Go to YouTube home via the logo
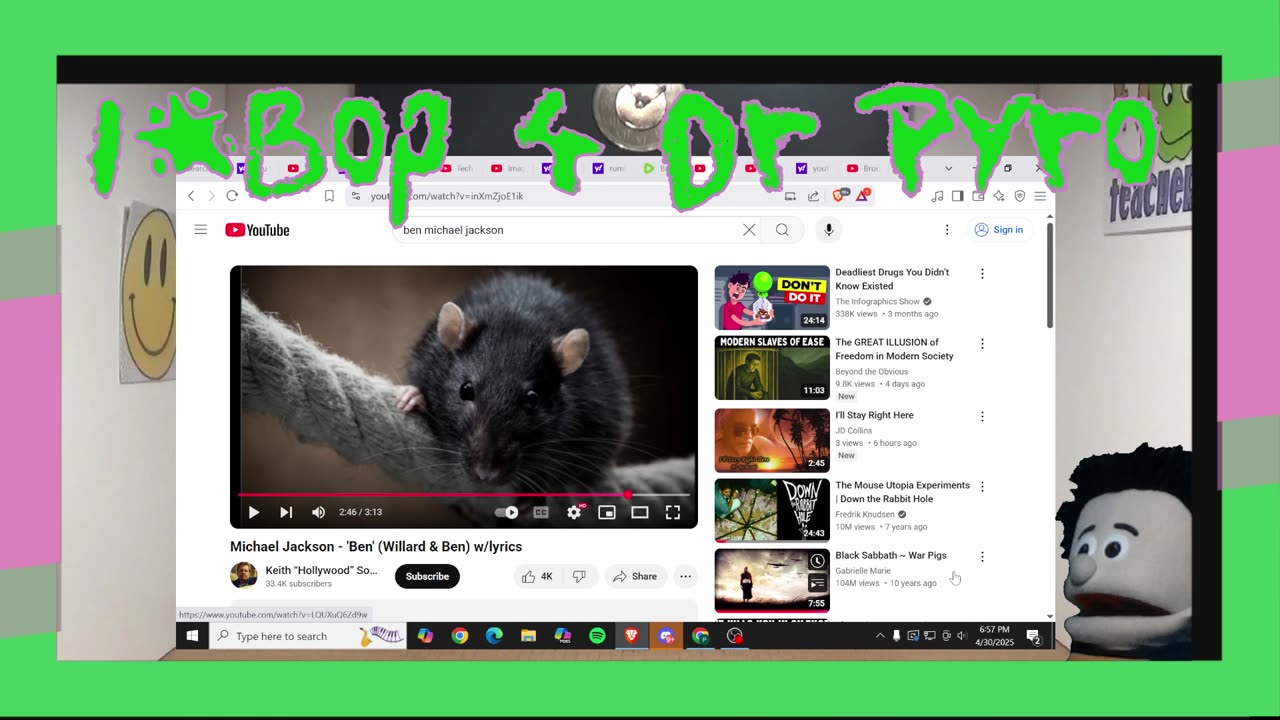 [257, 230]
